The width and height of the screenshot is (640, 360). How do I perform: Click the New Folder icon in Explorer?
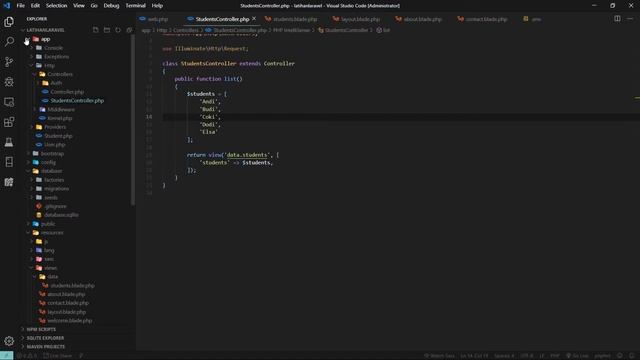tap(107, 30)
